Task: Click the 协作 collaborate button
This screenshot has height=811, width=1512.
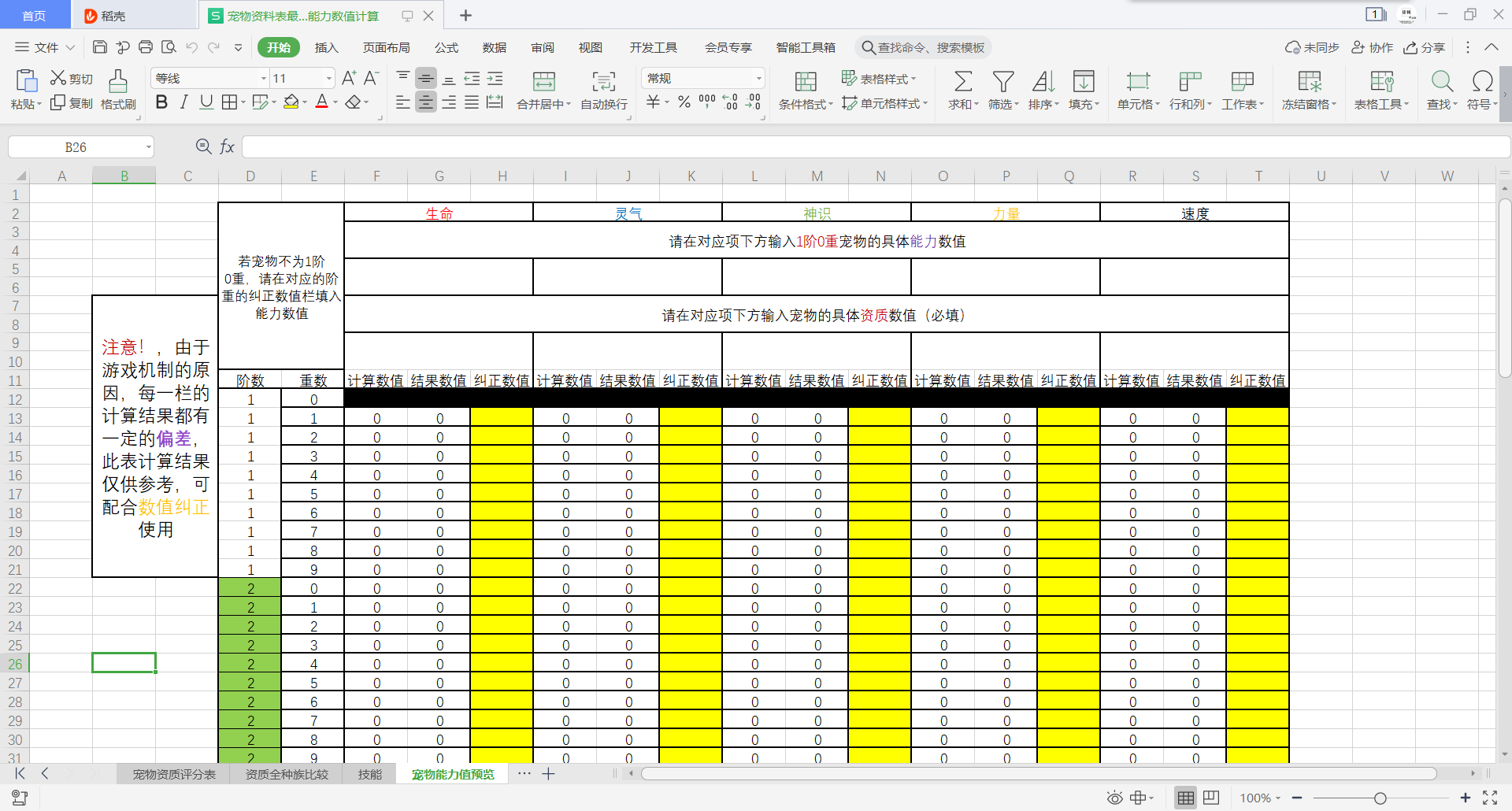Action: click(1373, 47)
